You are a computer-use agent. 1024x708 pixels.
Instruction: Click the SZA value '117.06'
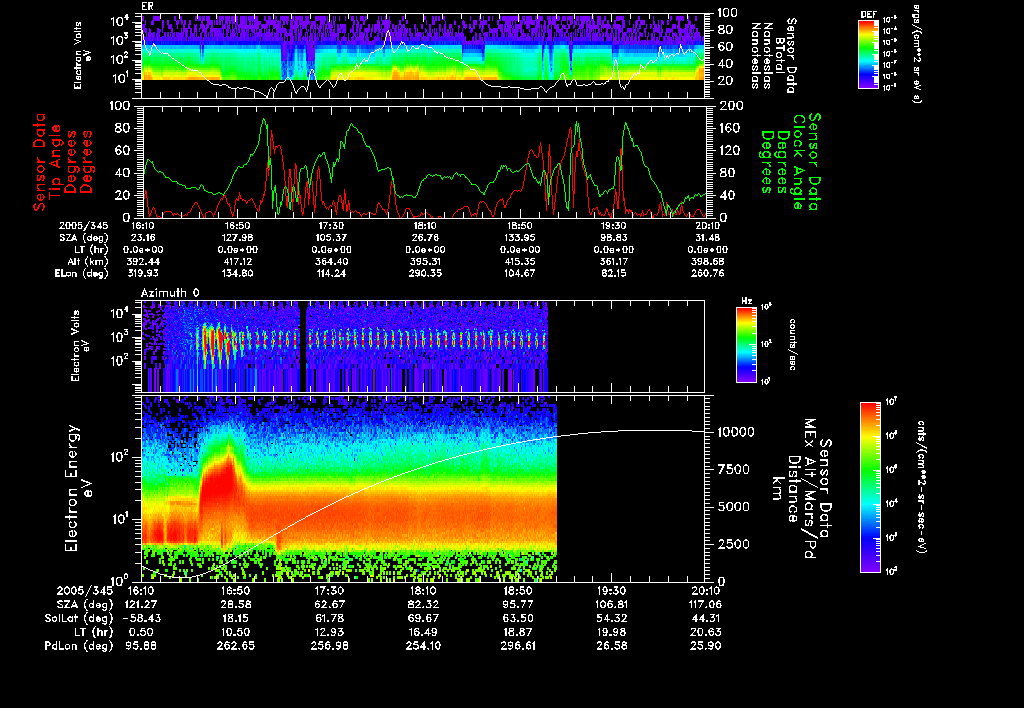tap(705, 605)
